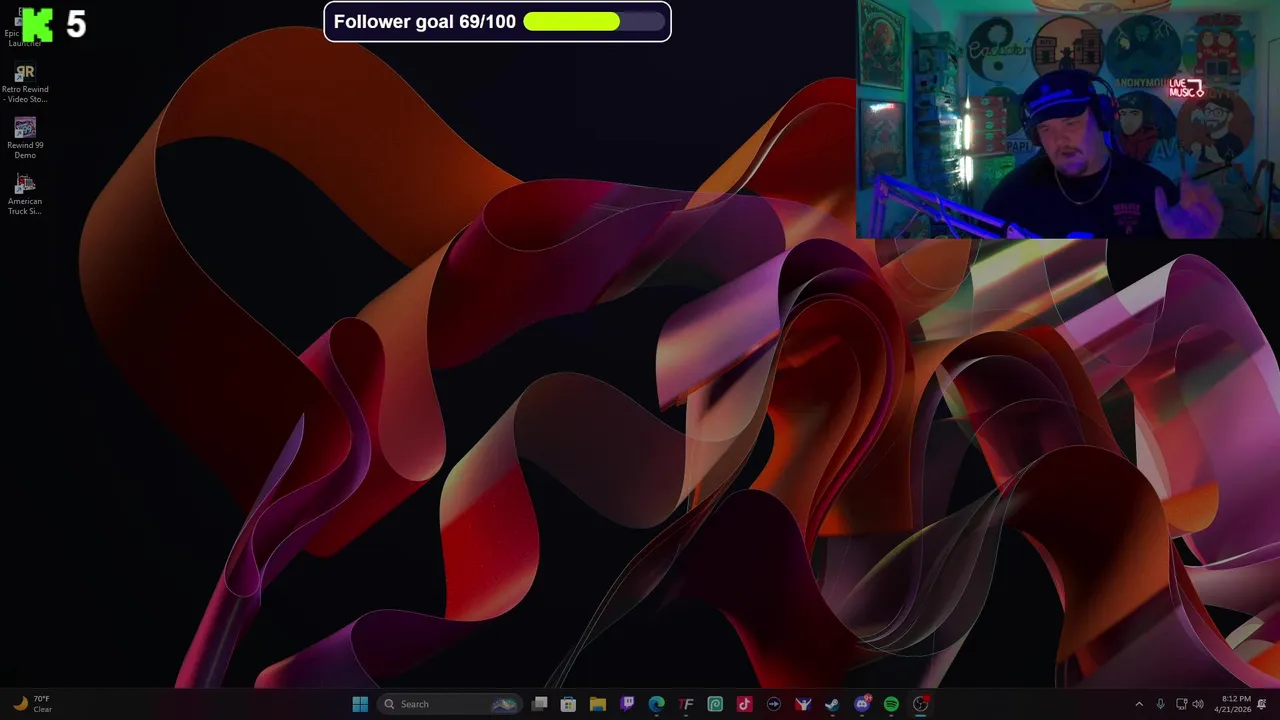The image size is (1280, 720).
Task: Open the notifications bell icon
Action: click(1262, 704)
